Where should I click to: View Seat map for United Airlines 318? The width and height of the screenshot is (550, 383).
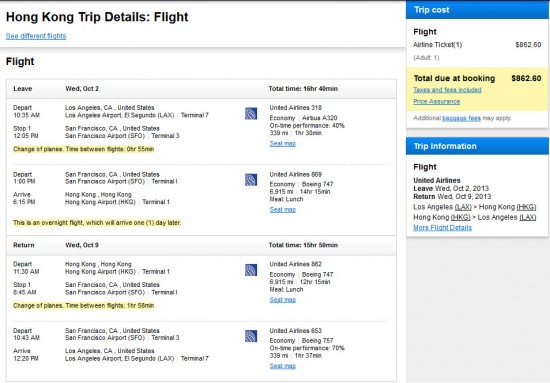[x=283, y=143]
